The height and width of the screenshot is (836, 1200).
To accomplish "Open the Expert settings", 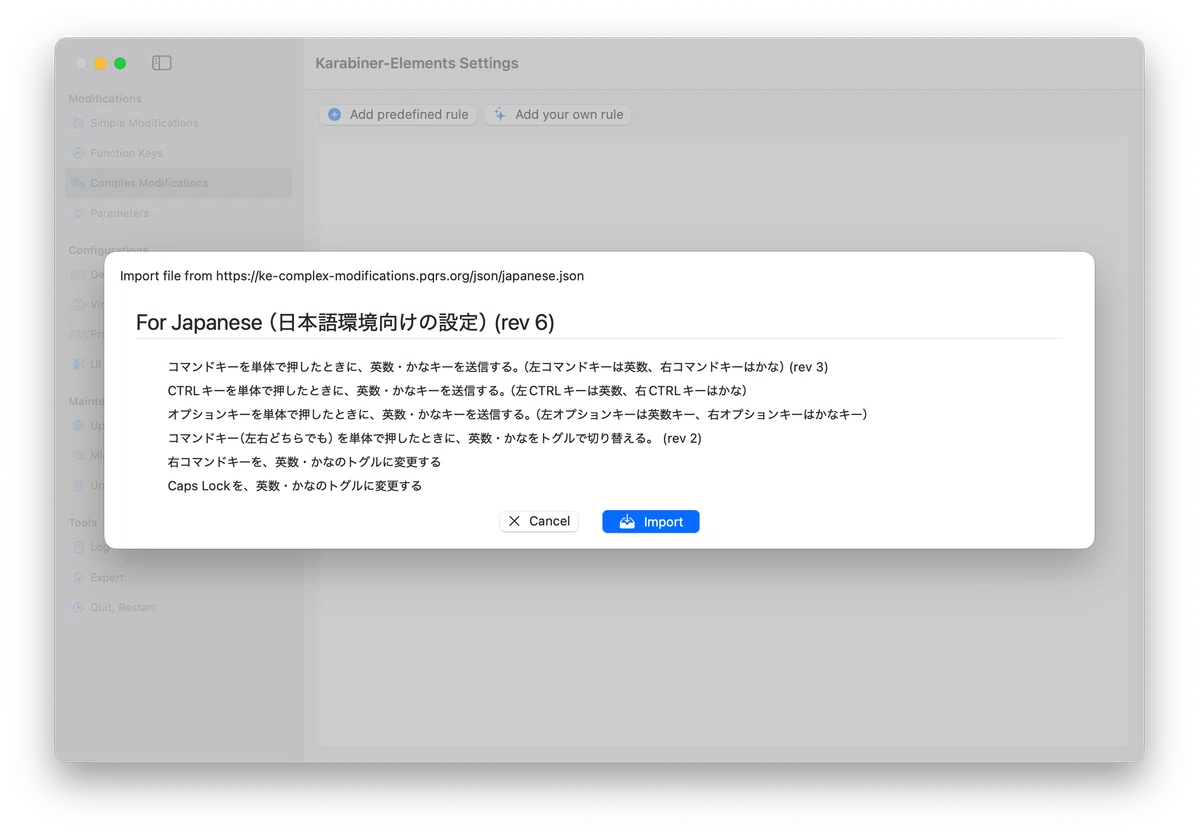I will tap(178, 577).
